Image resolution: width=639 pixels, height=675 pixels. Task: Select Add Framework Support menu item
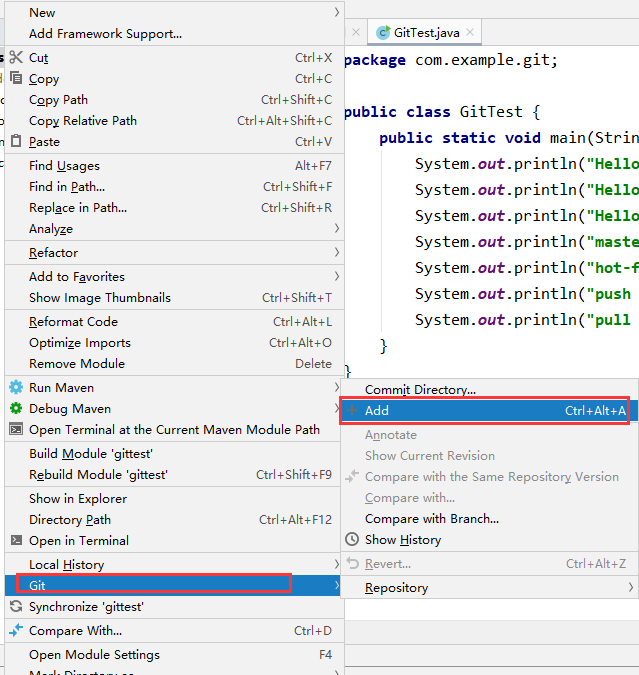coord(174,34)
